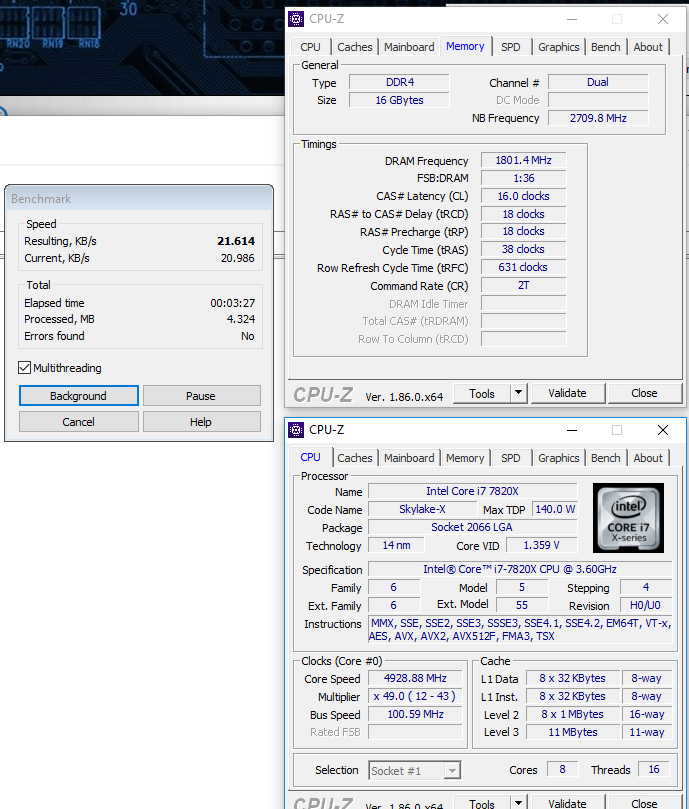Image resolution: width=689 pixels, height=809 pixels.
Task: Switch to CPU tab in upper CPU-Z window
Action: click(310, 47)
